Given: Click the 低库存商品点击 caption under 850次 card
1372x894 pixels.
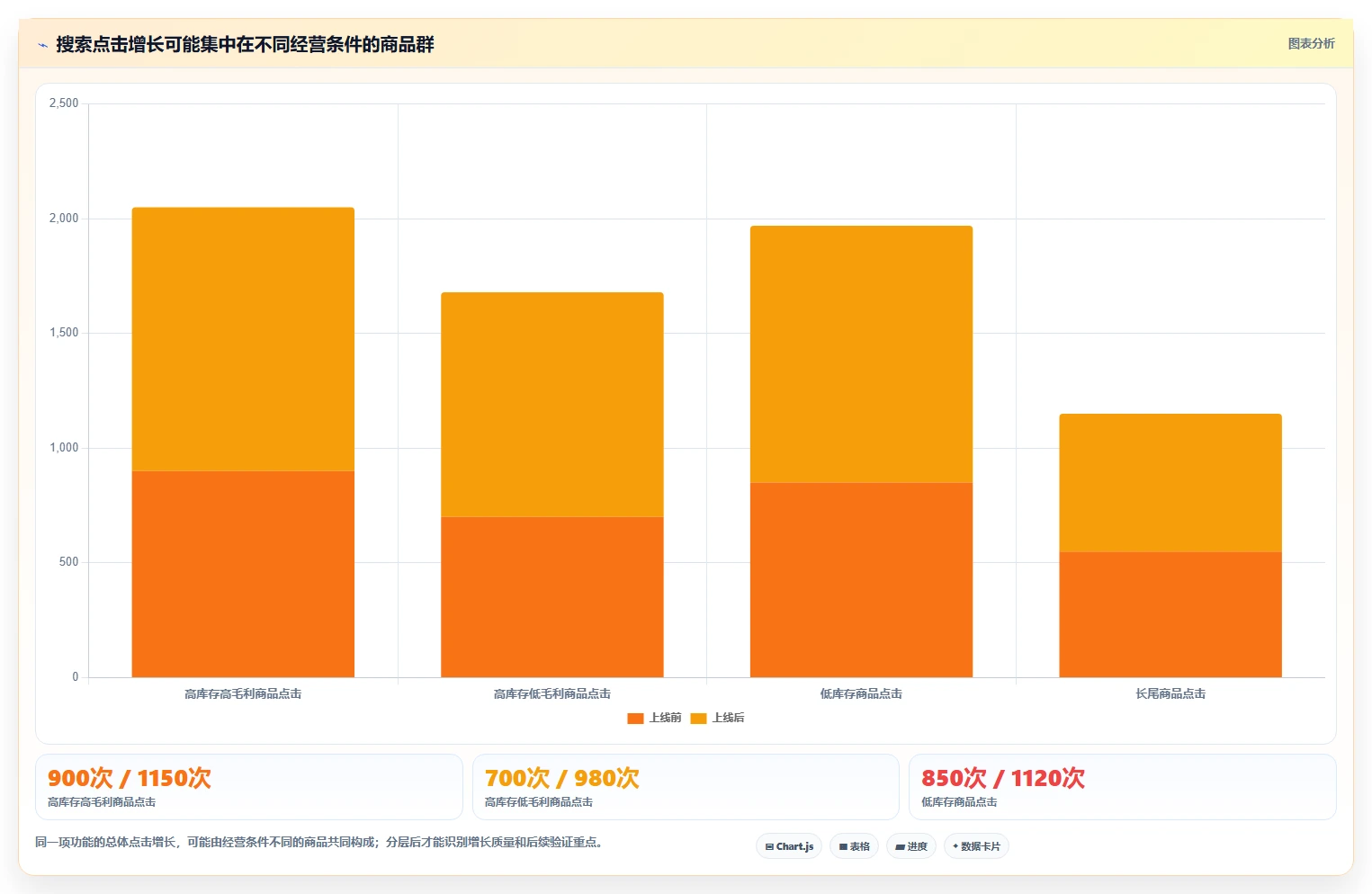Looking at the screenshot, I should (x=959, y=802).
